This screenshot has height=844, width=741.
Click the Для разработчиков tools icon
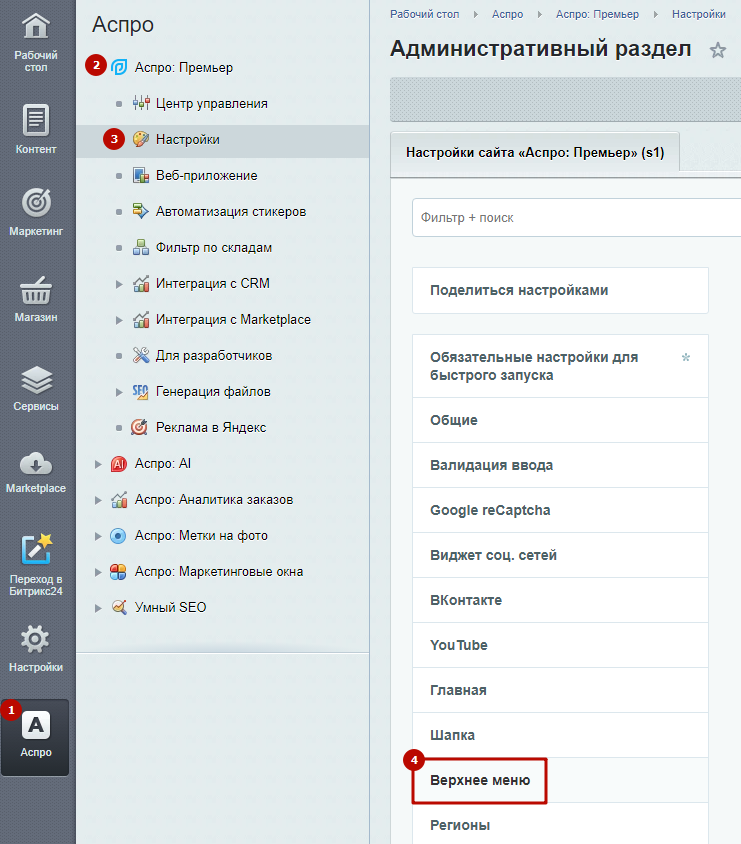pyautogui.click(x=141, y=355)
